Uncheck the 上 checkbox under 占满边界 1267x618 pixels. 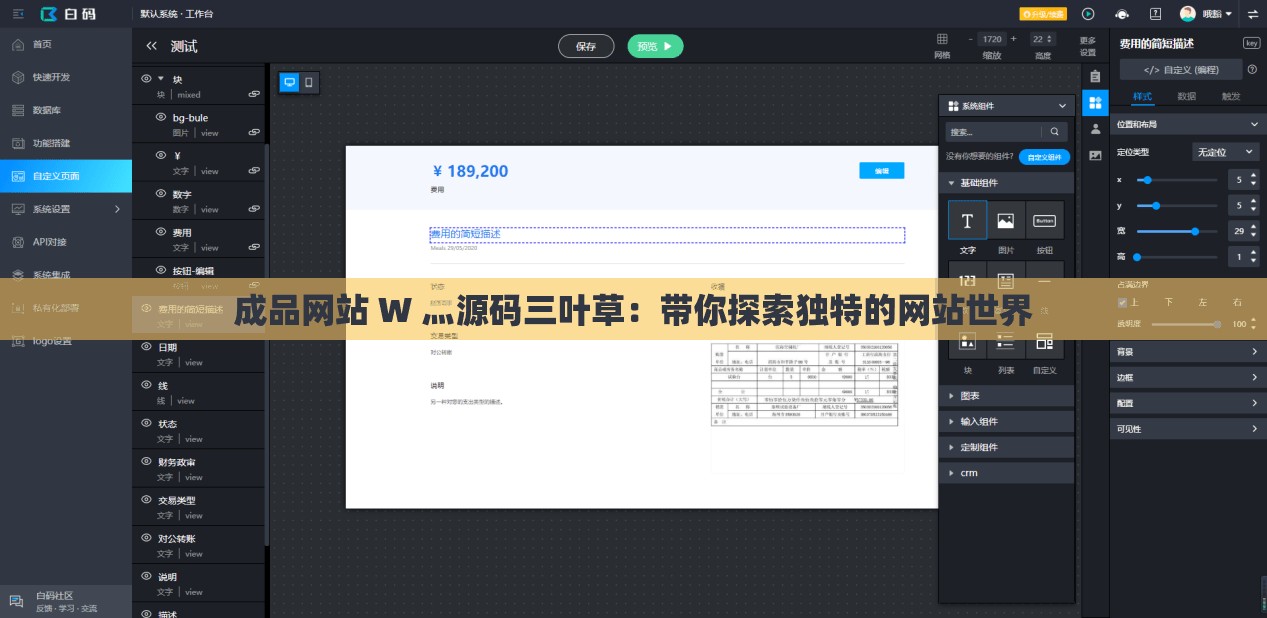click(x=1124, y=303)
